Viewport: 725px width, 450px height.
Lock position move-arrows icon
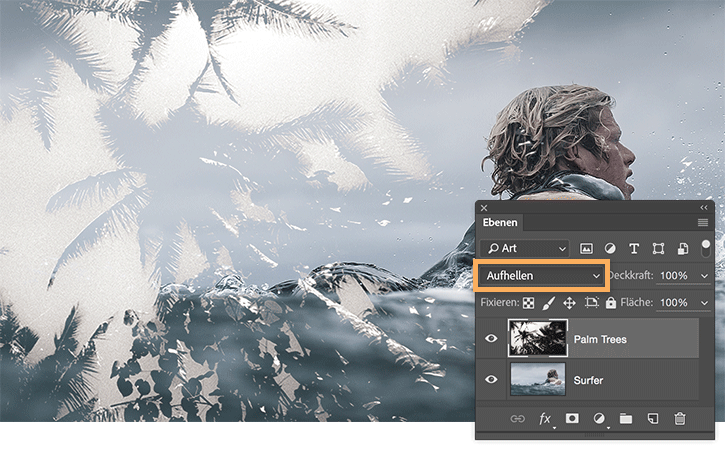click(569, 303)
